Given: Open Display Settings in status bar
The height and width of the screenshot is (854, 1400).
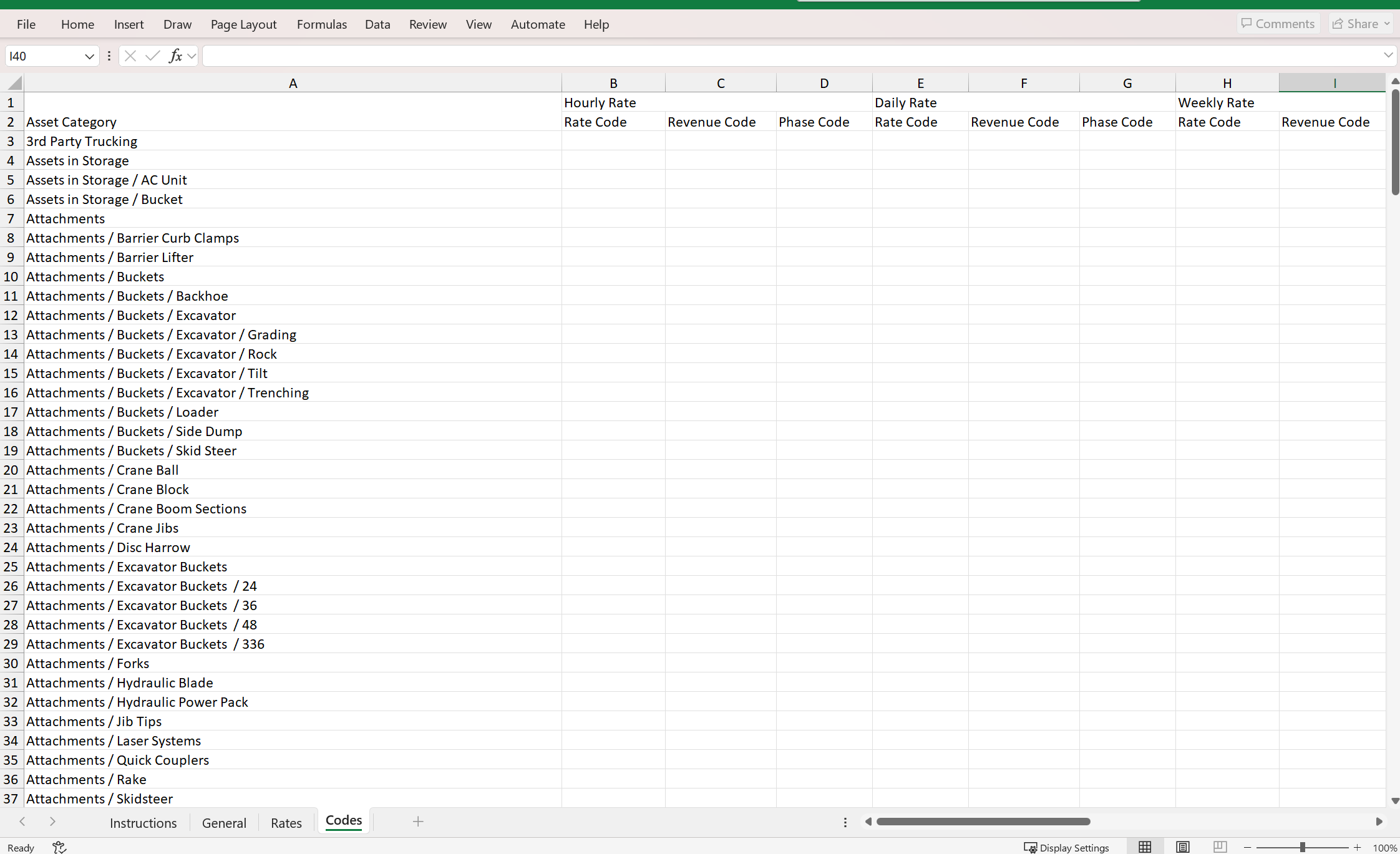Looking at the screenshot, I should point(1066,847).
